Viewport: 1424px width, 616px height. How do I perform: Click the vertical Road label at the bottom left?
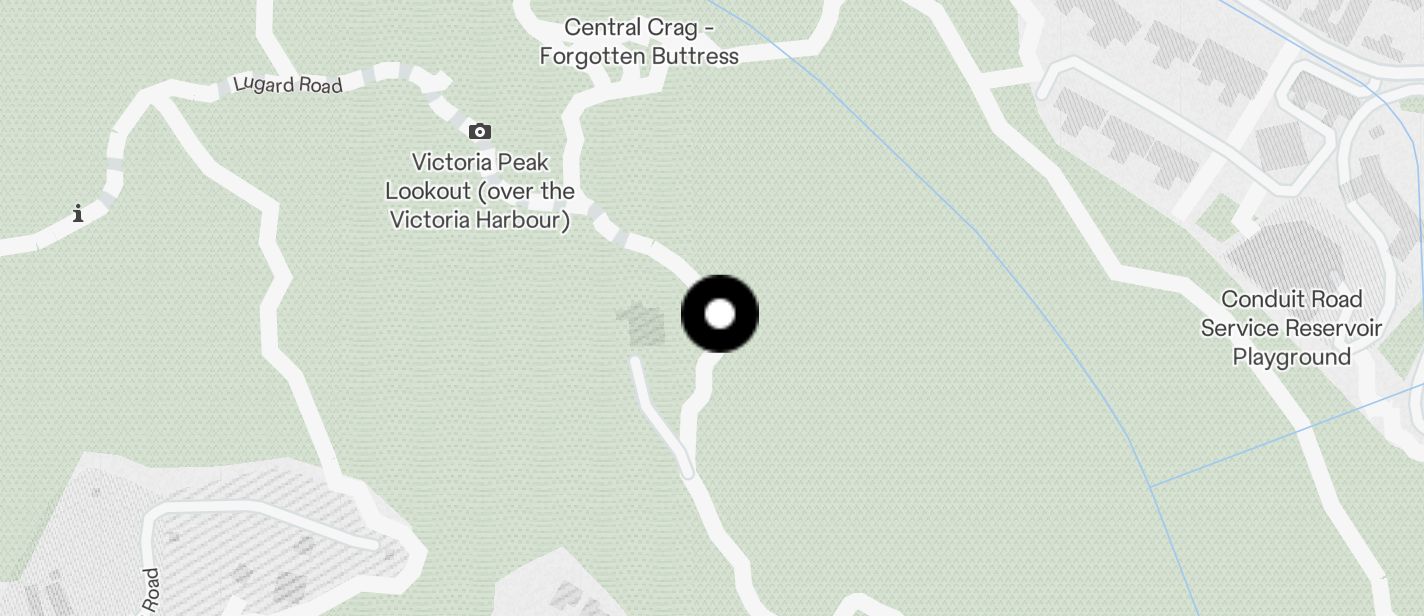pyautogui.click(x=150, y=591)
